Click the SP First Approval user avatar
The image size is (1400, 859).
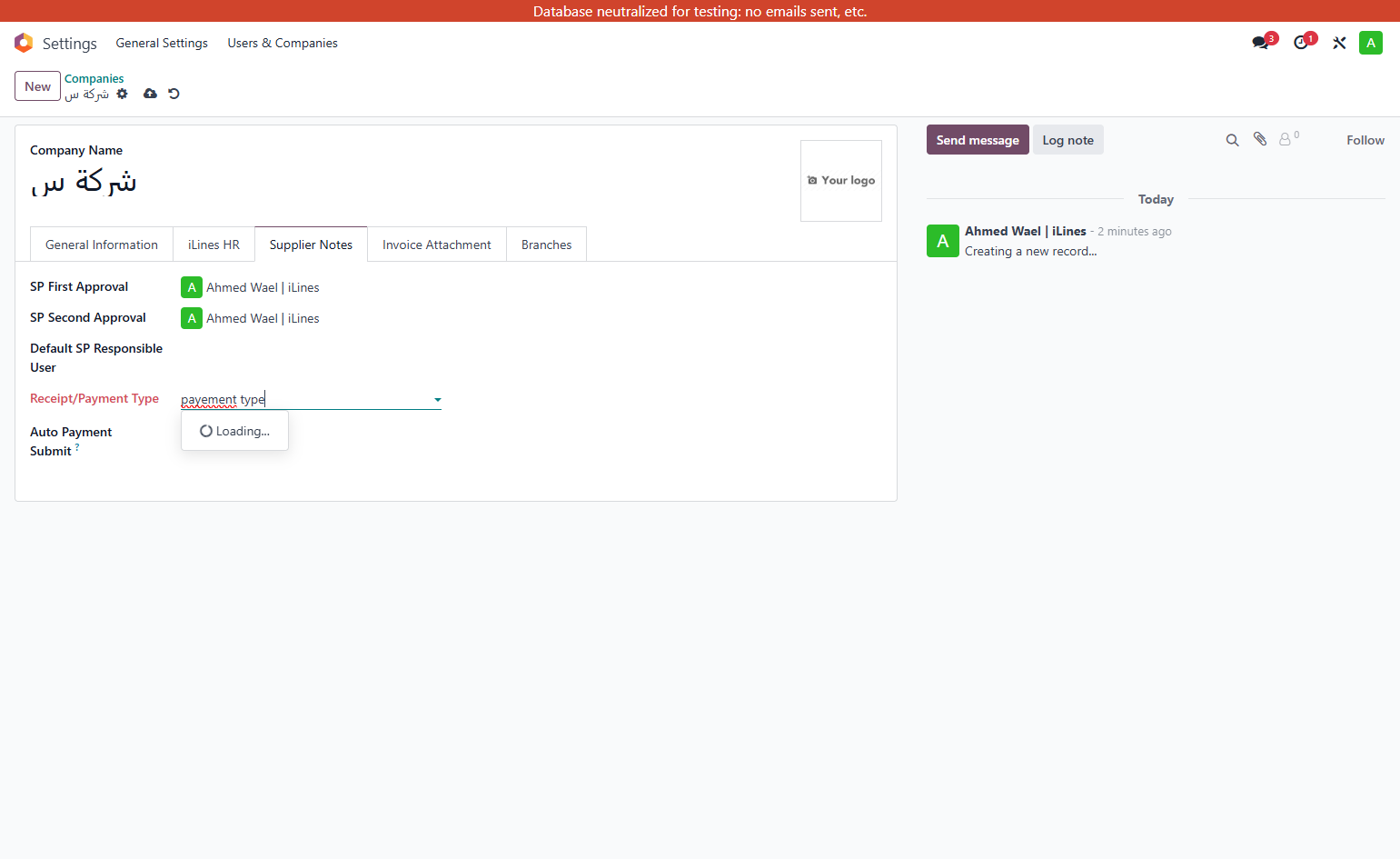pos(192,287)
